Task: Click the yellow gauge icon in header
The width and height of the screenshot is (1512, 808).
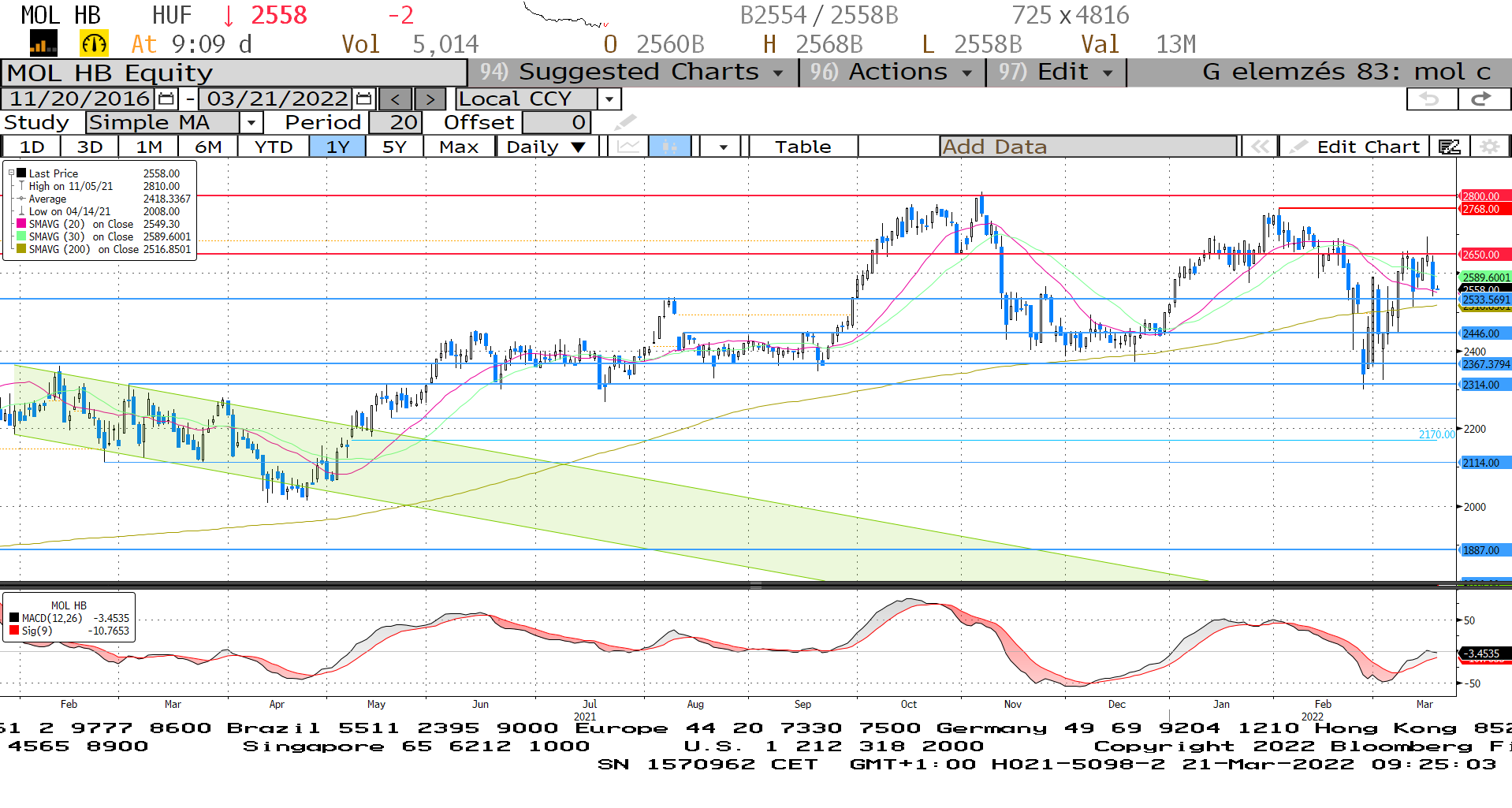Action: pyautogui.click(x=94, y=43)
